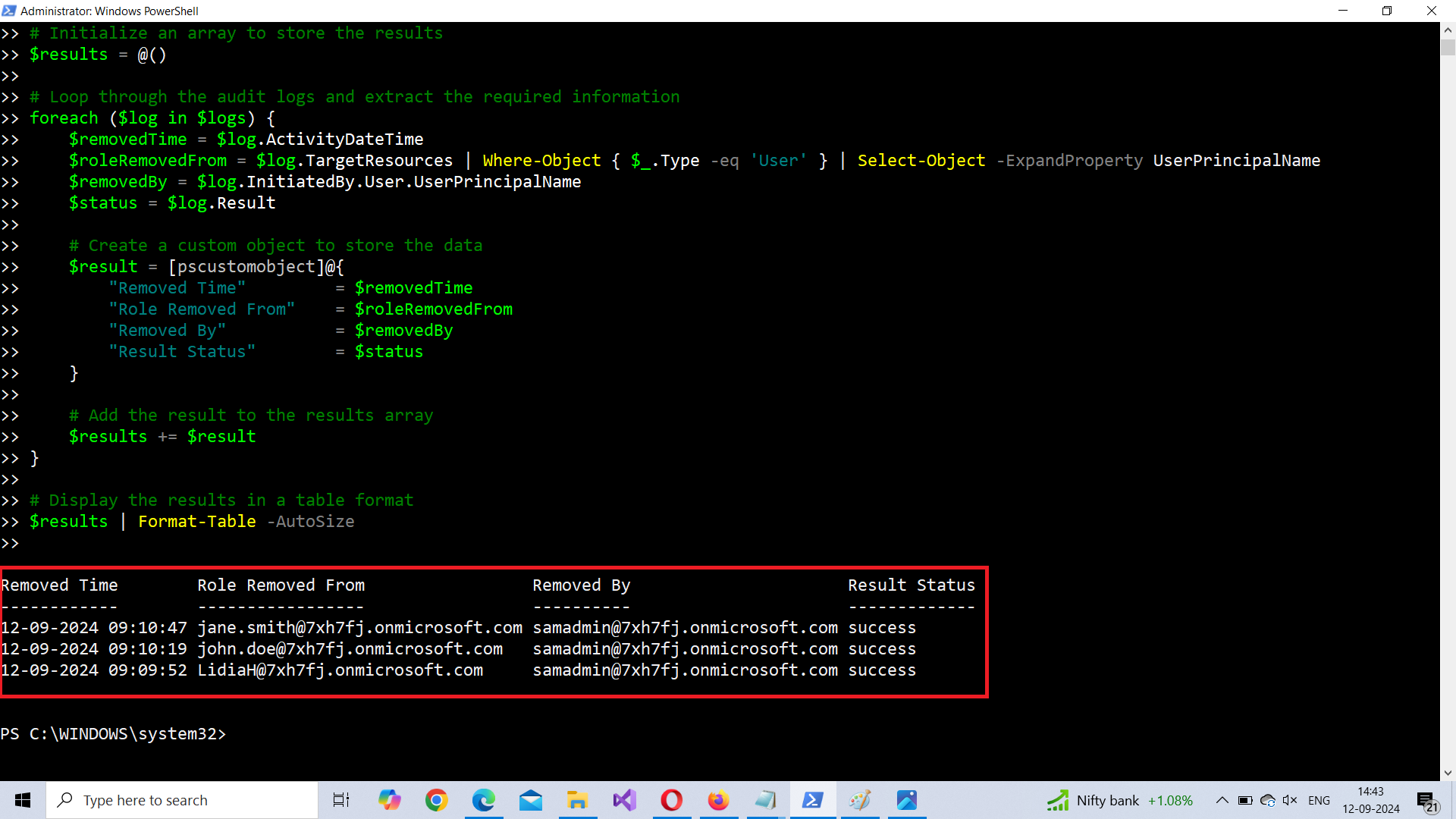Image resolution: width=1456 pixels, height=819 pixels.
Task: Open the Paint app in the taskbar
Action: [x=859, y=800]
